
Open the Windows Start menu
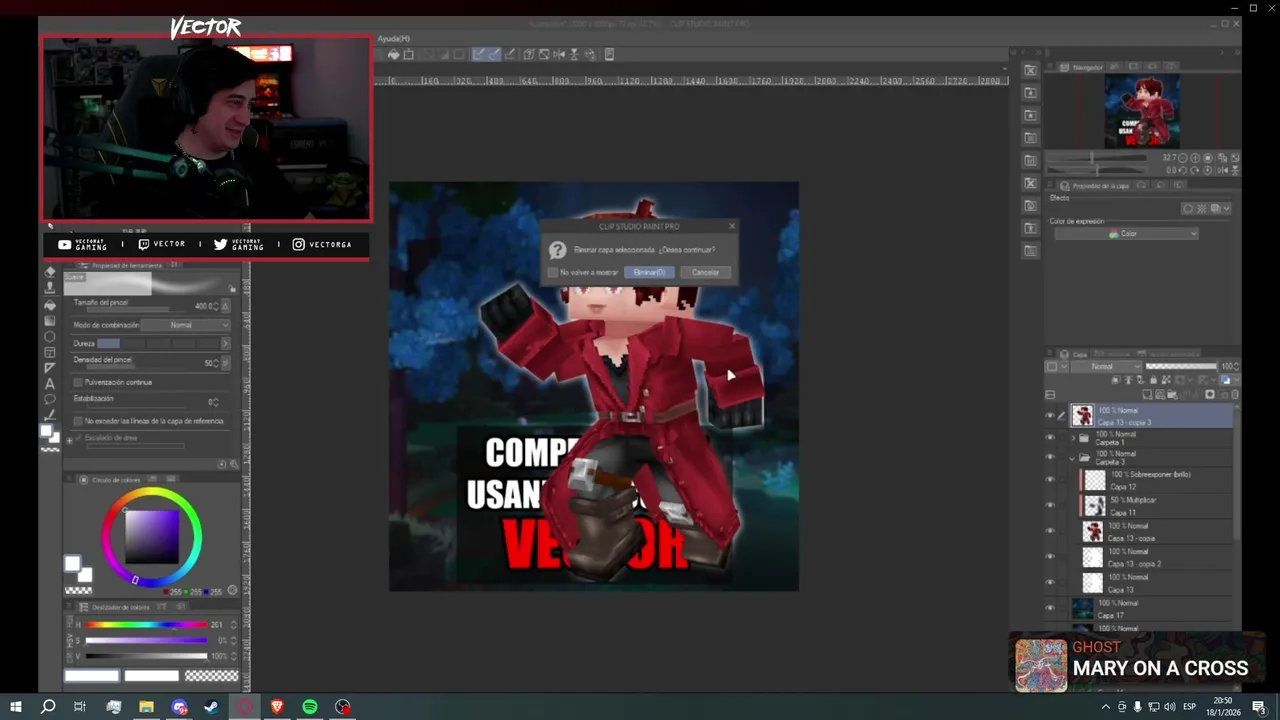point(15,707)
